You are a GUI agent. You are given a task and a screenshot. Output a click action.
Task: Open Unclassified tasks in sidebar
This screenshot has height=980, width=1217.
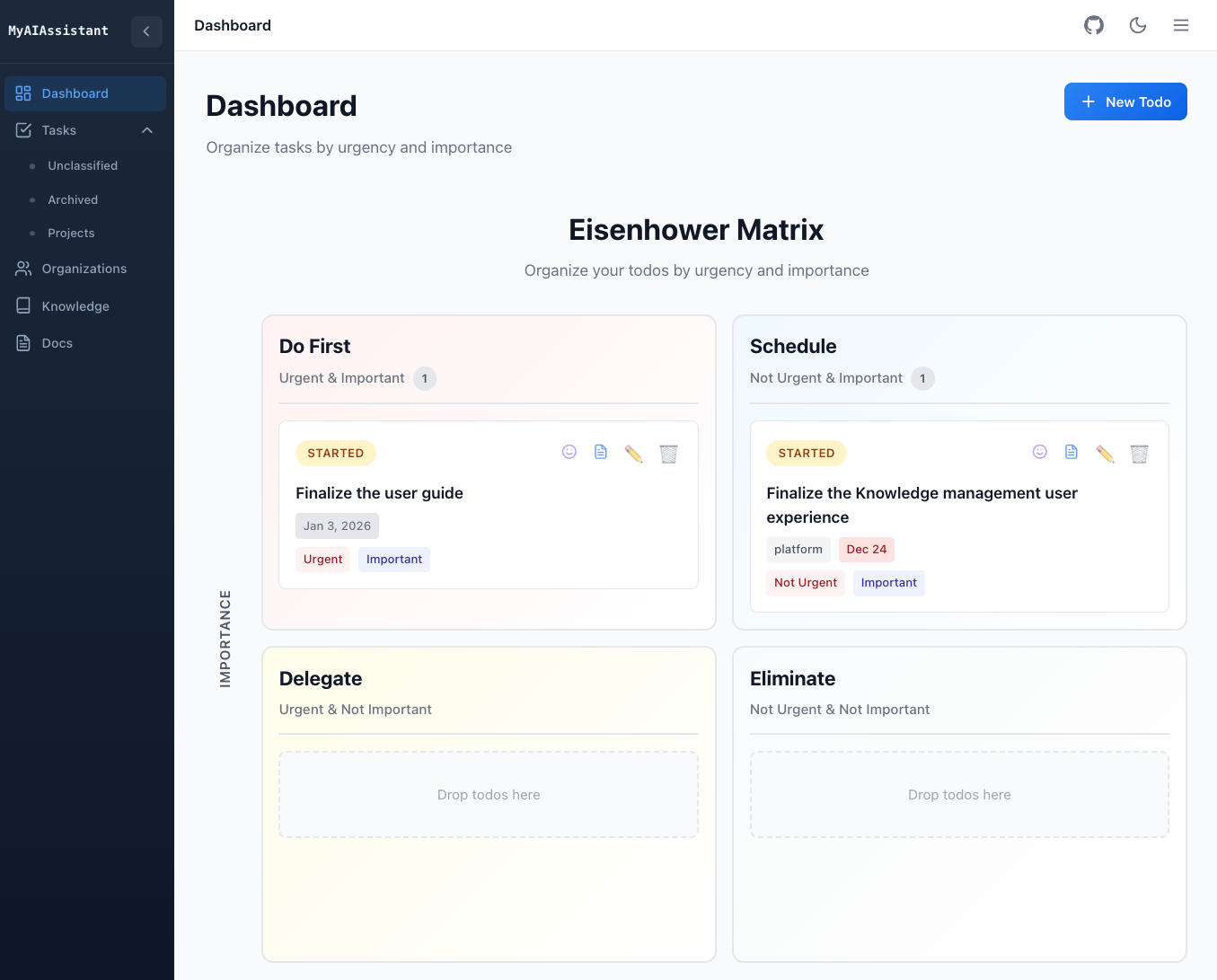pyautogui.click(x=83, y=166)
